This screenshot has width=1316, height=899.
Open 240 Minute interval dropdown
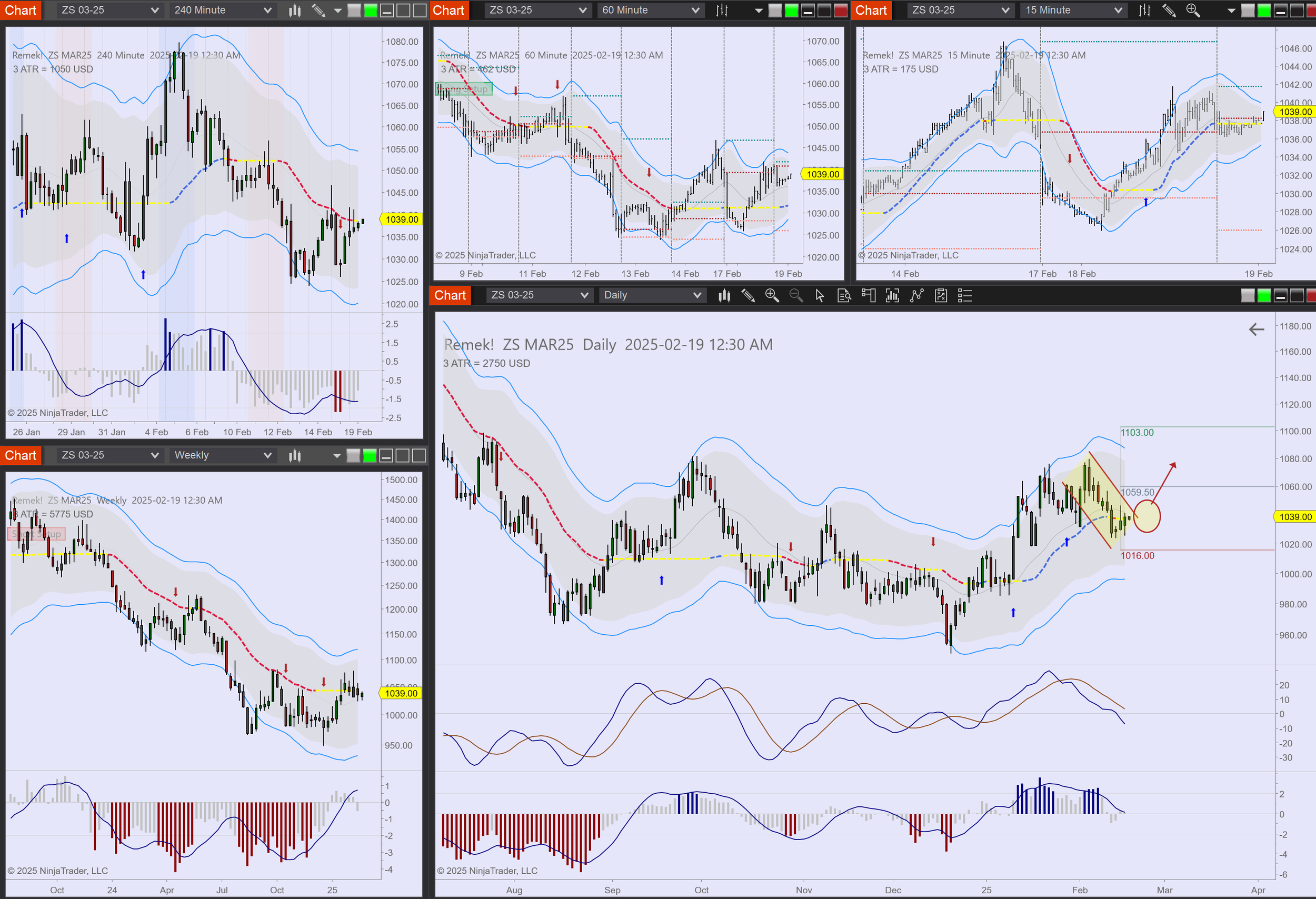[x=223, y=10]
